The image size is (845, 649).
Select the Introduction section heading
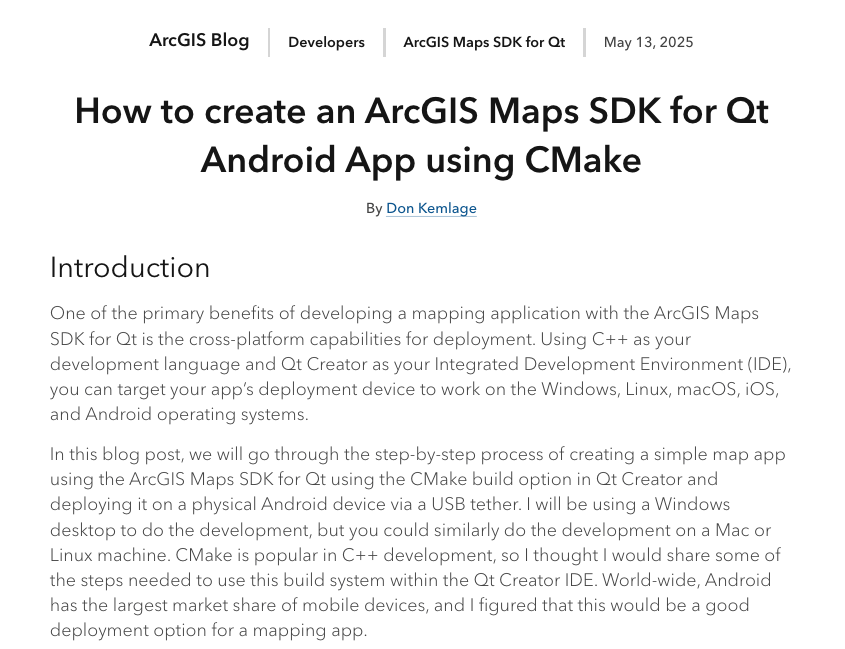pos(130,267)
